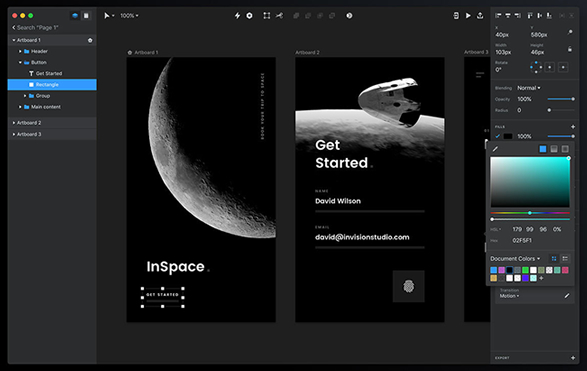Image resolution: width=587 pixels, height=371 pixels.
Task: Align selection to left edge
Action: click(x=498, y=16)
